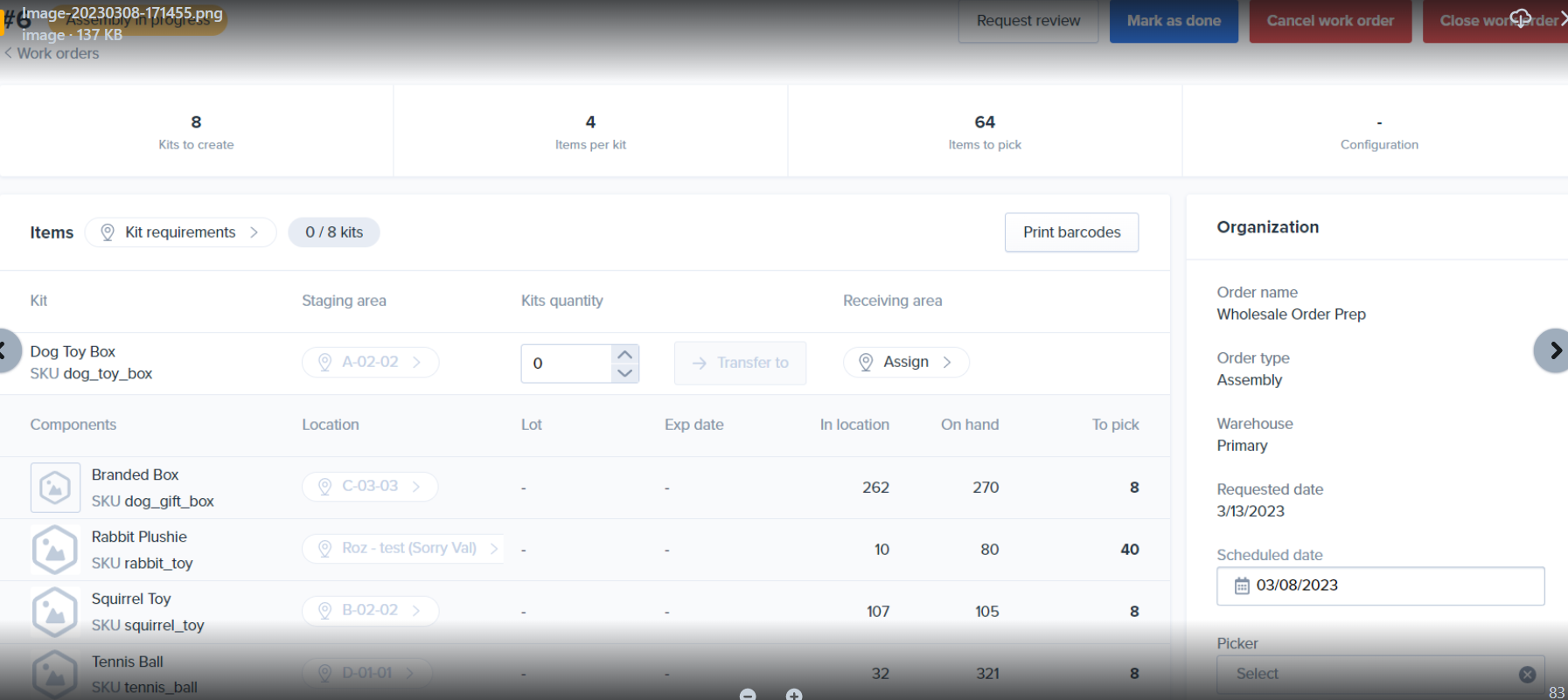Click the Mark as done button

point(1174,21)
